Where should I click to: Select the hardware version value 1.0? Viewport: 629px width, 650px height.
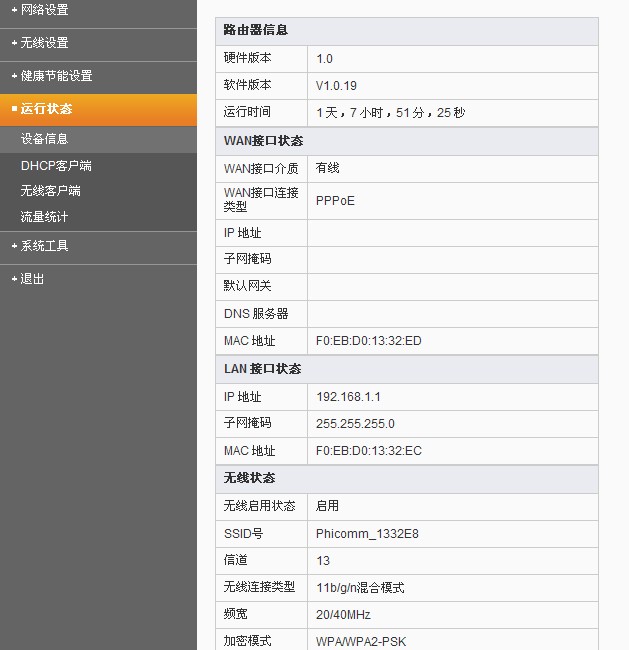click(x=324, y=59)
